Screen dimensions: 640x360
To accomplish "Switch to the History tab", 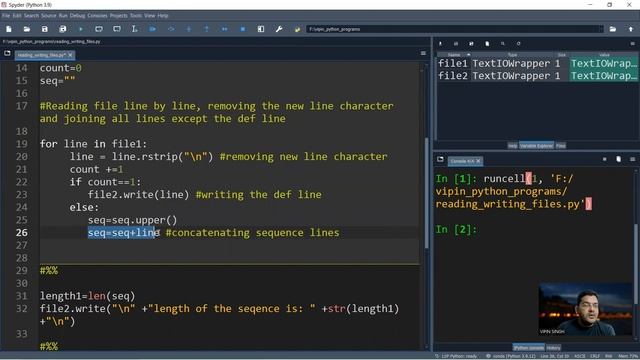I will pyautogui.click(x=553, y=348).
